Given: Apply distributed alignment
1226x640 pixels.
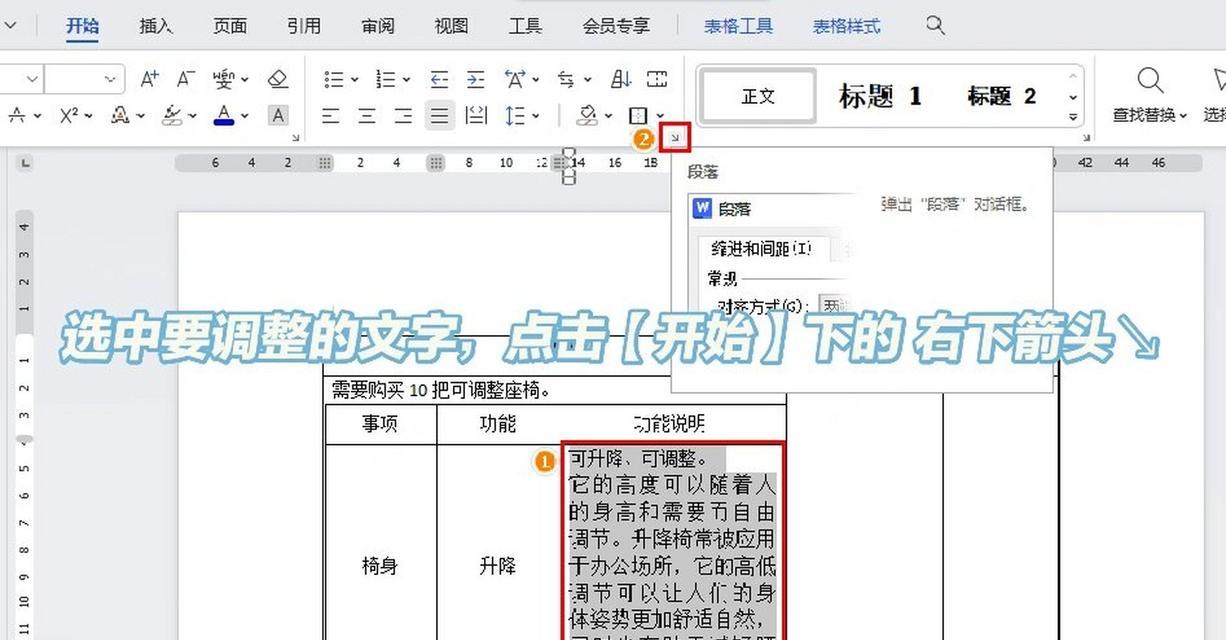Looking at the screenshot, I should 476,116.
